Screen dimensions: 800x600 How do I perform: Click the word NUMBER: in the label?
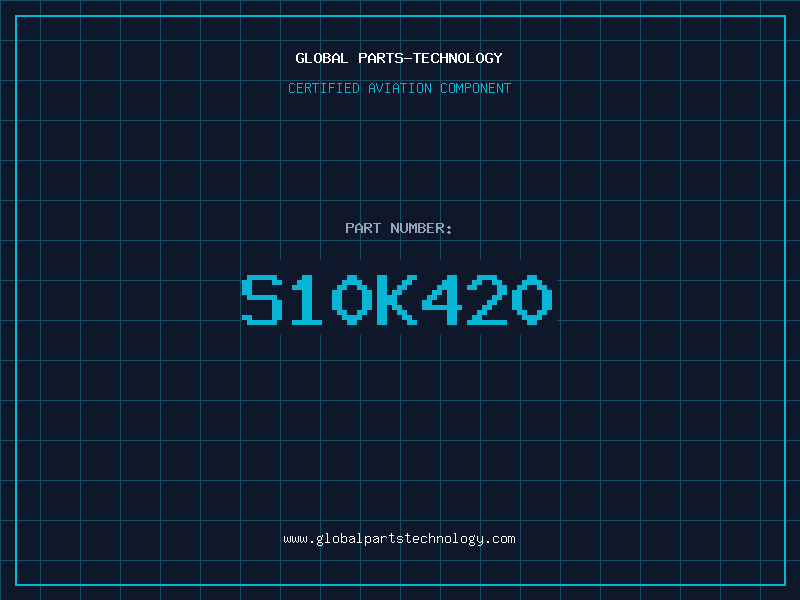coord(421,228)
